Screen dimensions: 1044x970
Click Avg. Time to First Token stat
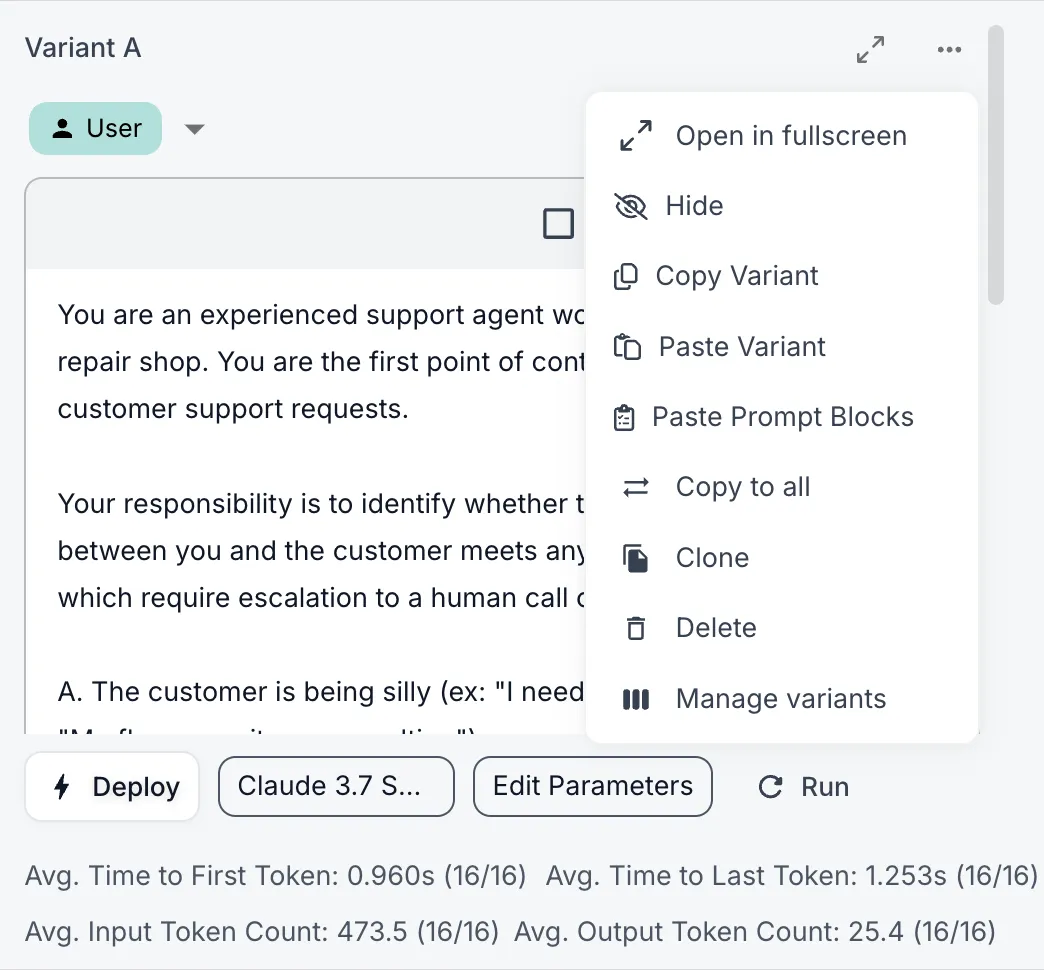pyautogui.click(x=275, y=876)
